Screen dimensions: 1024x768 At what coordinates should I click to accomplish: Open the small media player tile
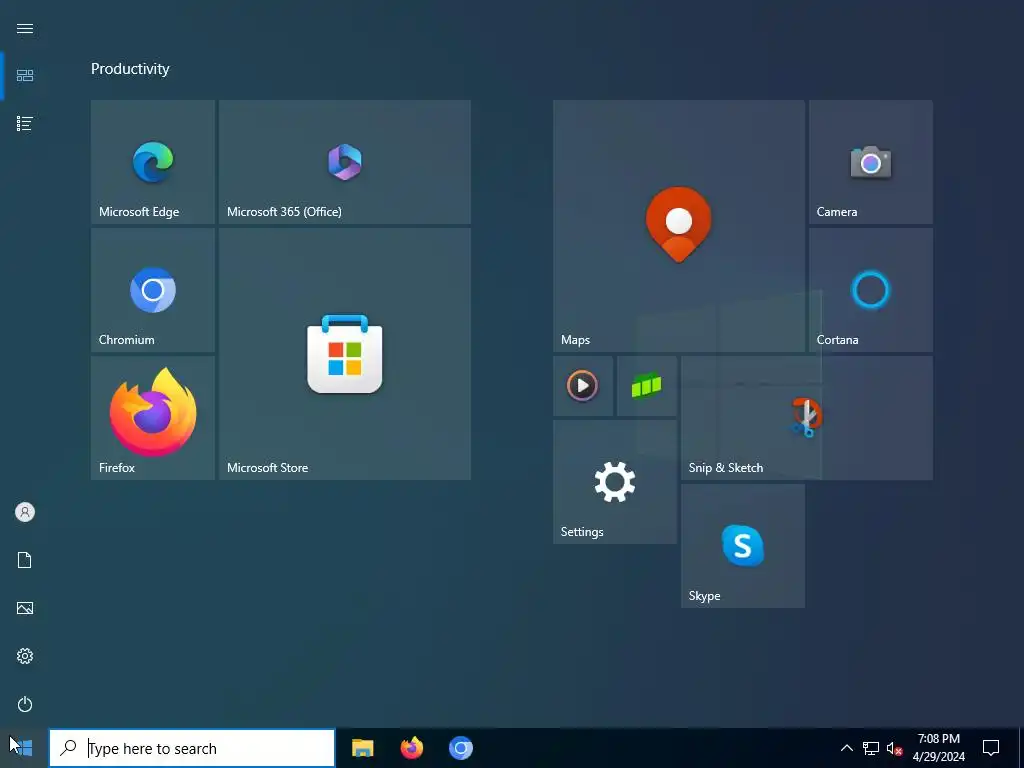click(583, 386)
